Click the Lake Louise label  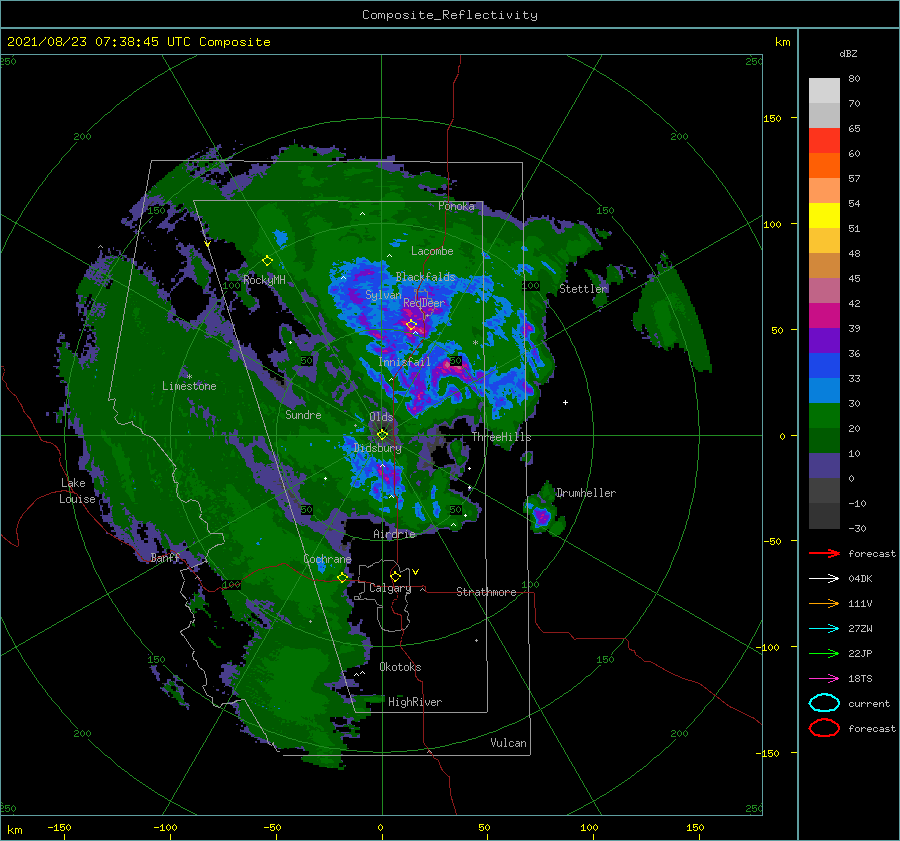77,491
